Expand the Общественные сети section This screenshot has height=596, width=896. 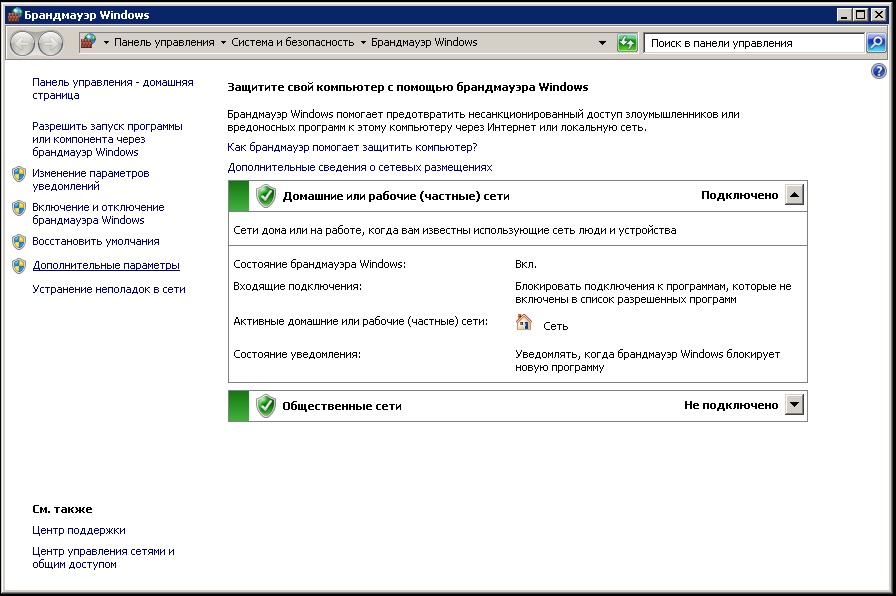(x=794, y=405)
